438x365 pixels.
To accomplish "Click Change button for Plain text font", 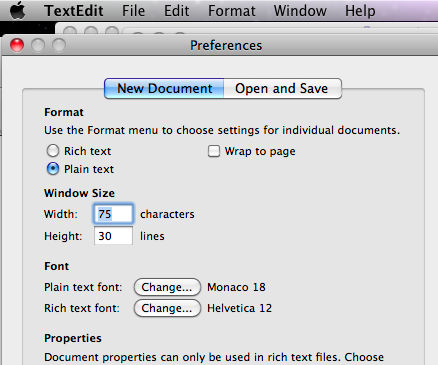I will click(167, 287).
